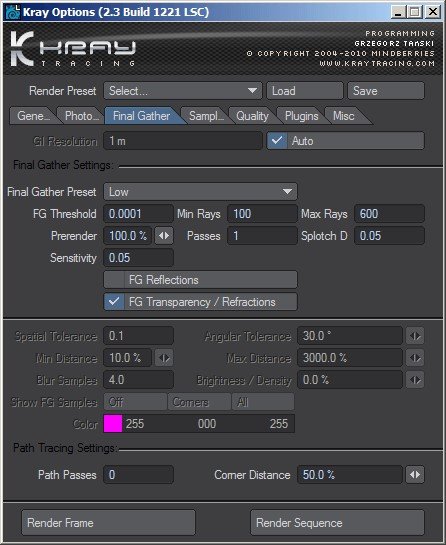This screenshot has width=446, height=545.
Task: Click the Min Distance slider arrows
Action: pos(164,358)
